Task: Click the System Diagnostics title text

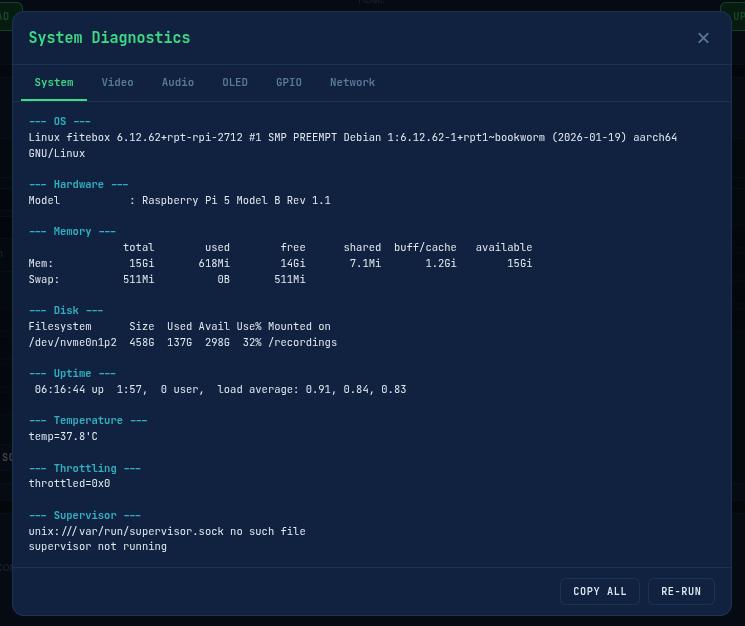Action: pyautogui.click(x=109, y=38)
